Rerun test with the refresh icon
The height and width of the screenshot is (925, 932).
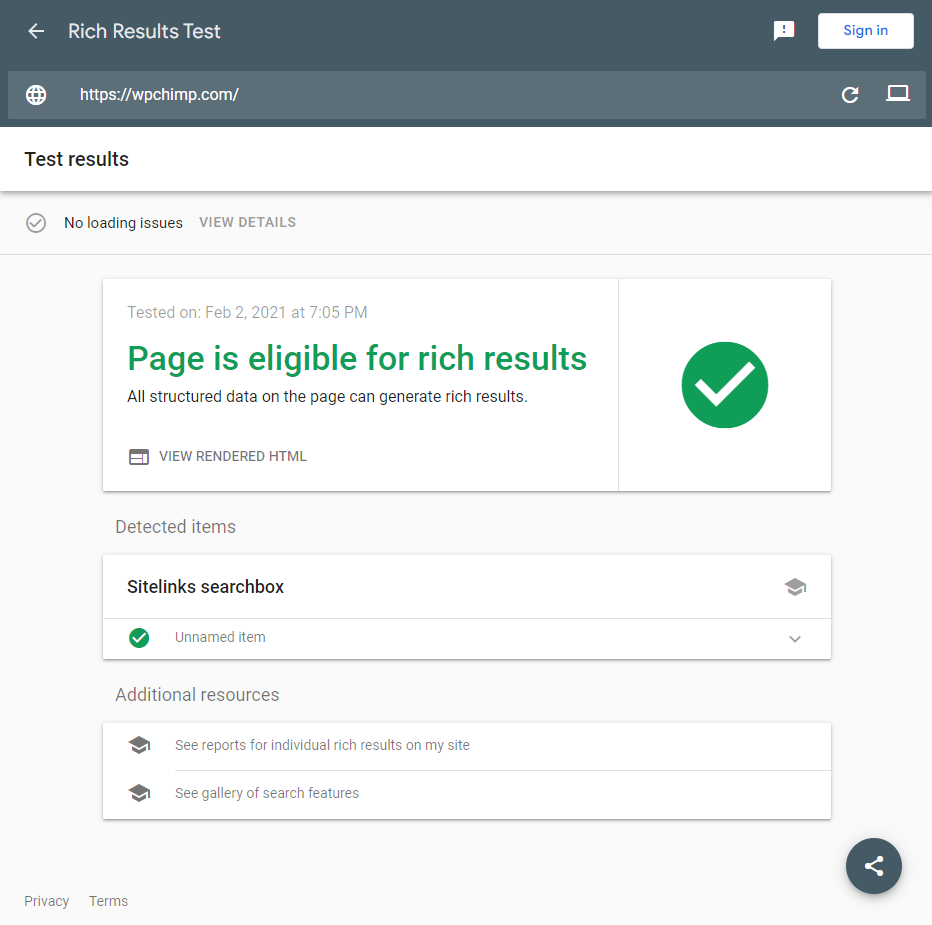850,95
